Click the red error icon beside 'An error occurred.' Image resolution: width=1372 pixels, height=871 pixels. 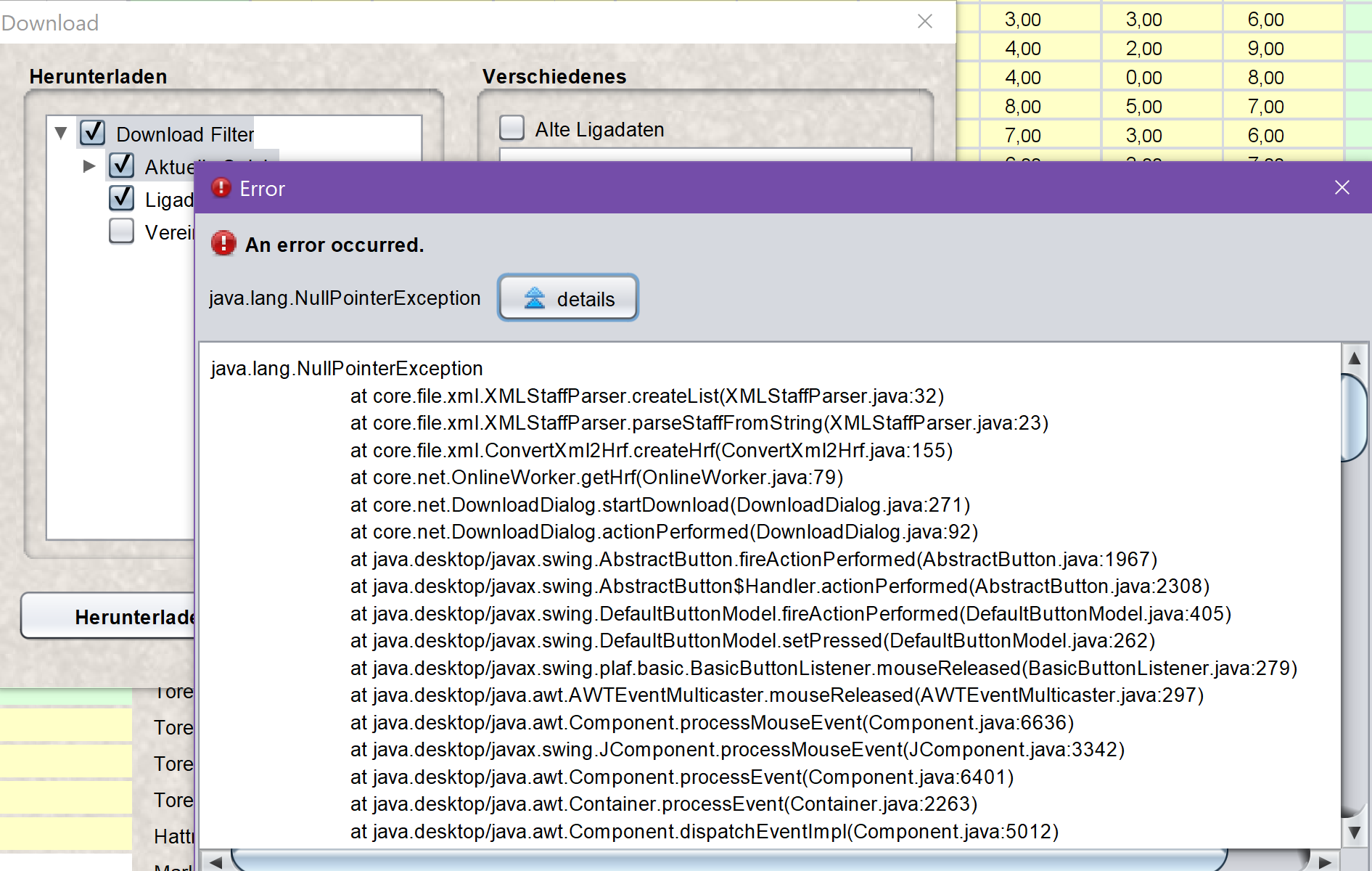pyautogui.click(x=223, y=244)
